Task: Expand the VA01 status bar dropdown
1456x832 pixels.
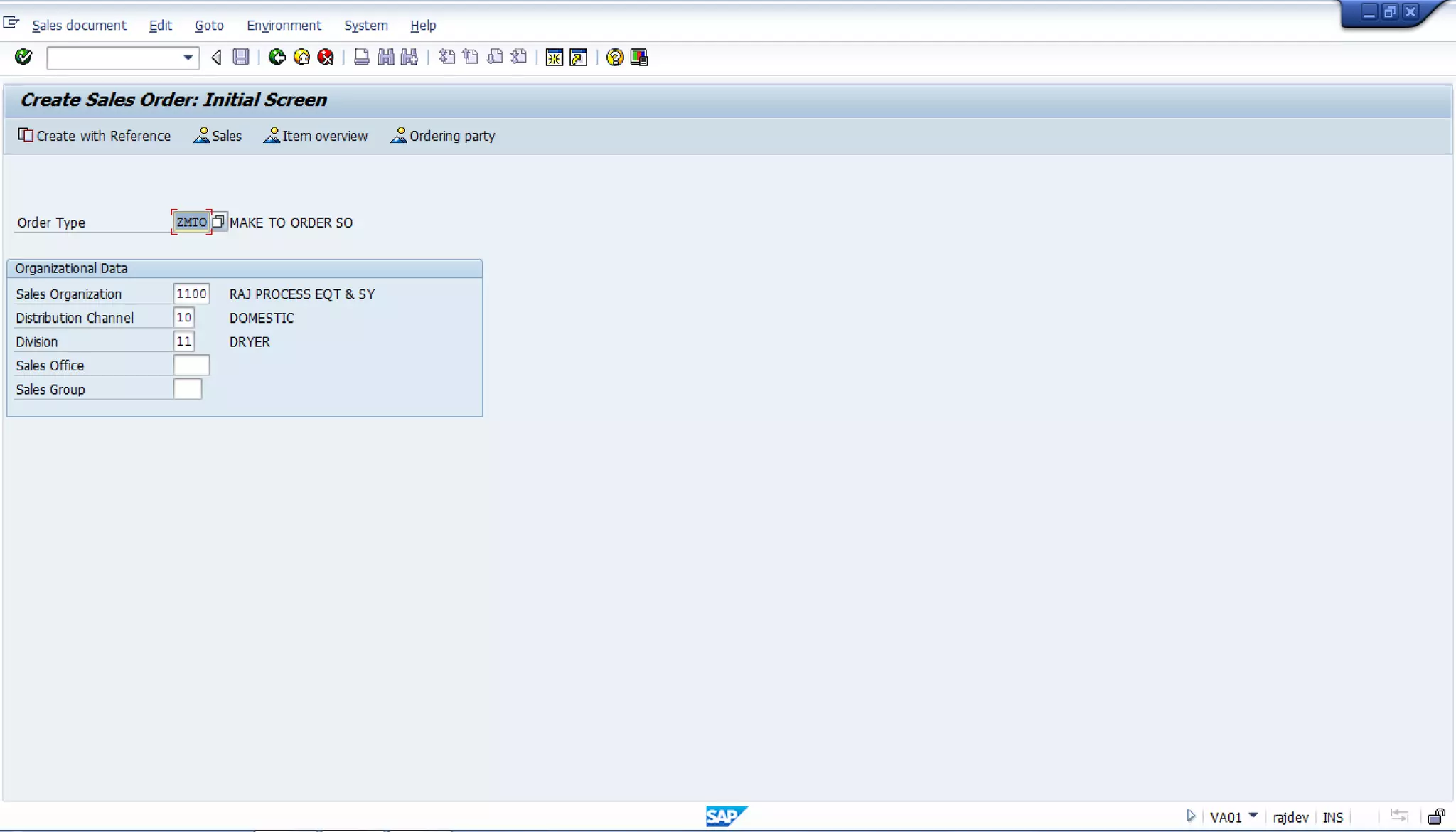Action: (1253, 816)
